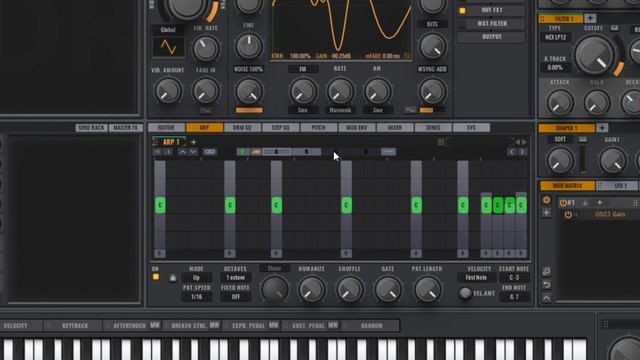Click the left chevron button at the arp grid's right end
The width and height of the screenshot is (640, 360).
pyautogui.click(x=512, y=152)
